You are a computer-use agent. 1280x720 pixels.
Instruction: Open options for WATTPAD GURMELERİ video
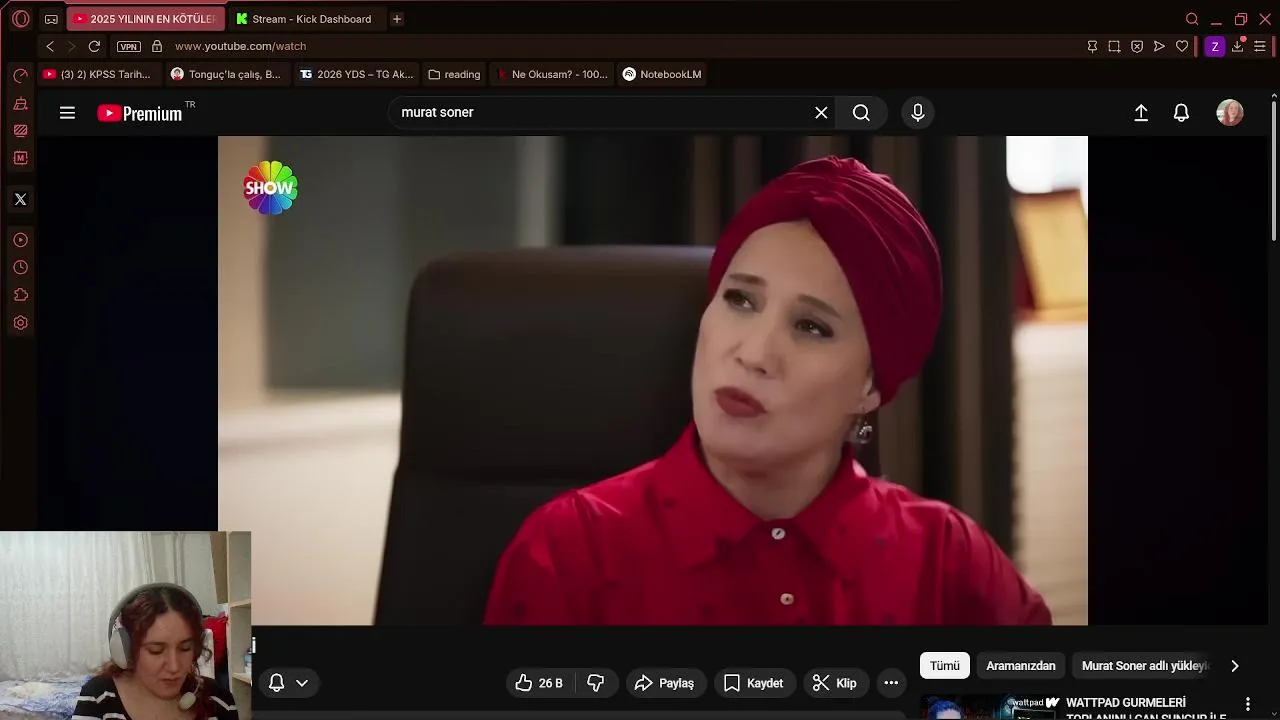pos(1247,704)
